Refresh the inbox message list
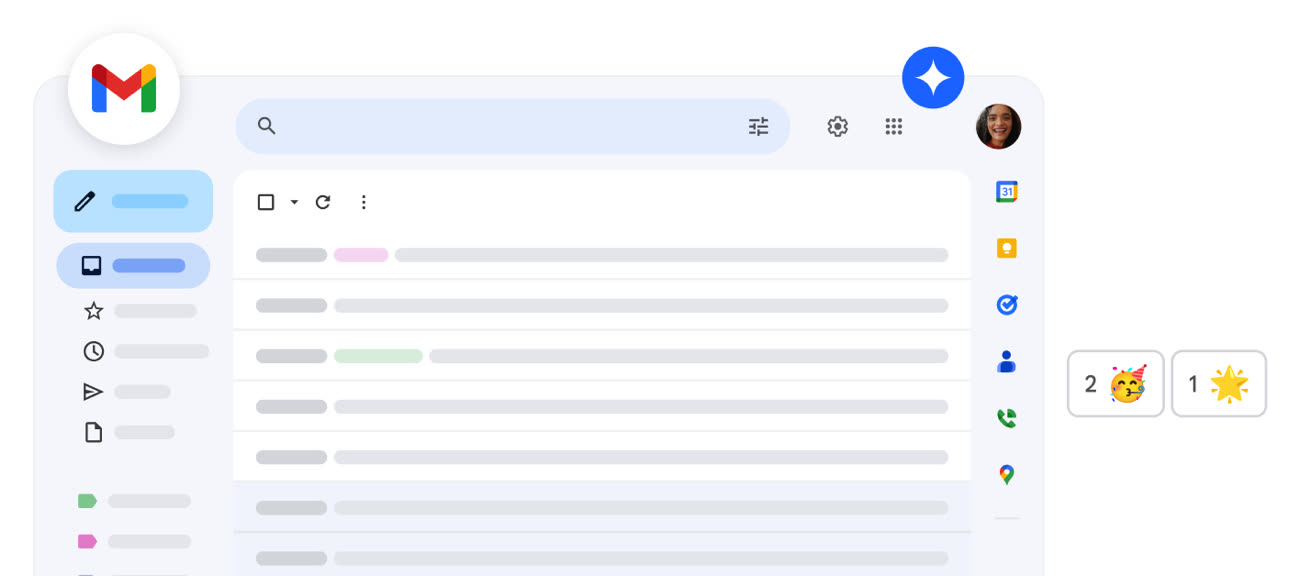The width and height of the screenshot is (1300, 576). click(323, 202)
